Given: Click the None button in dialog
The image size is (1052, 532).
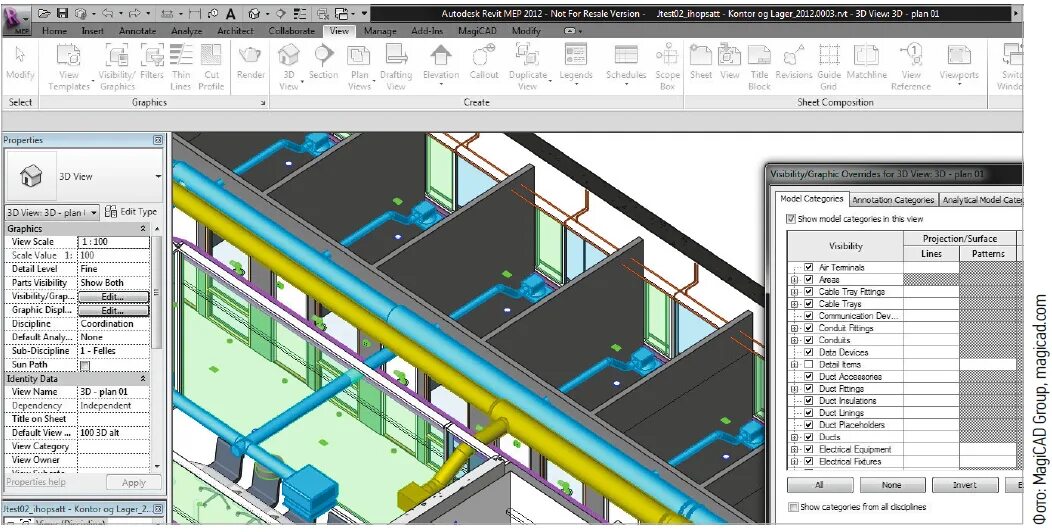Looking at the screenshot, I should coord(892,485).
